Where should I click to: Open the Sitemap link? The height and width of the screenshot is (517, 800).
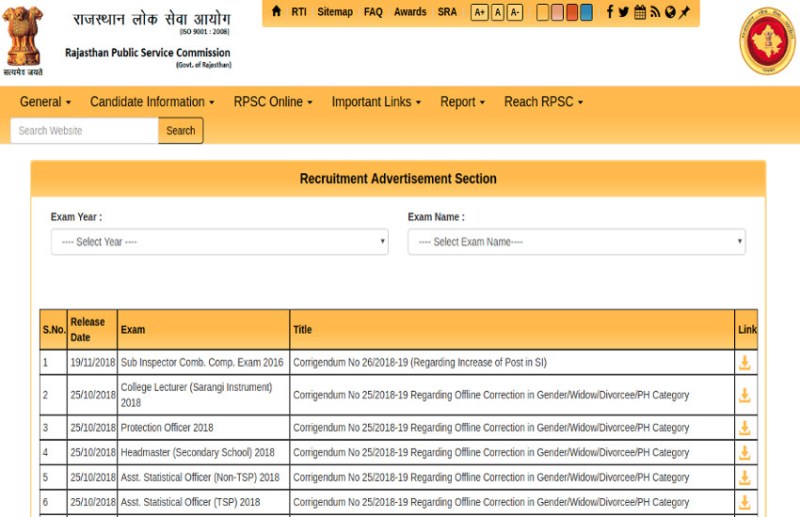click(335, 12)
